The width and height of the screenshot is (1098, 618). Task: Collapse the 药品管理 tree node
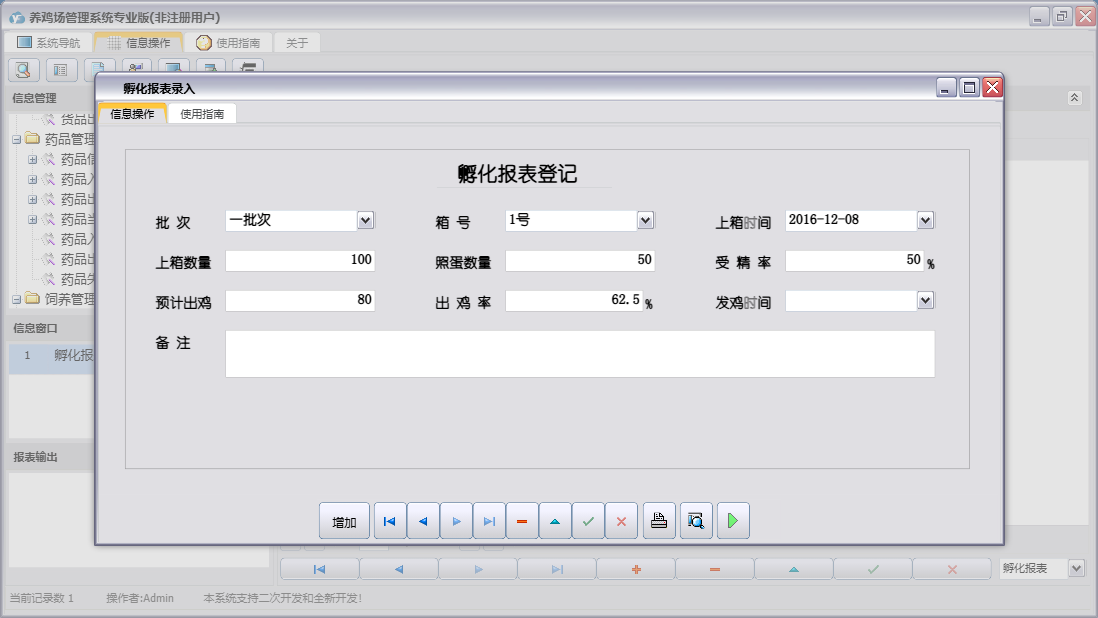point(17,139)
